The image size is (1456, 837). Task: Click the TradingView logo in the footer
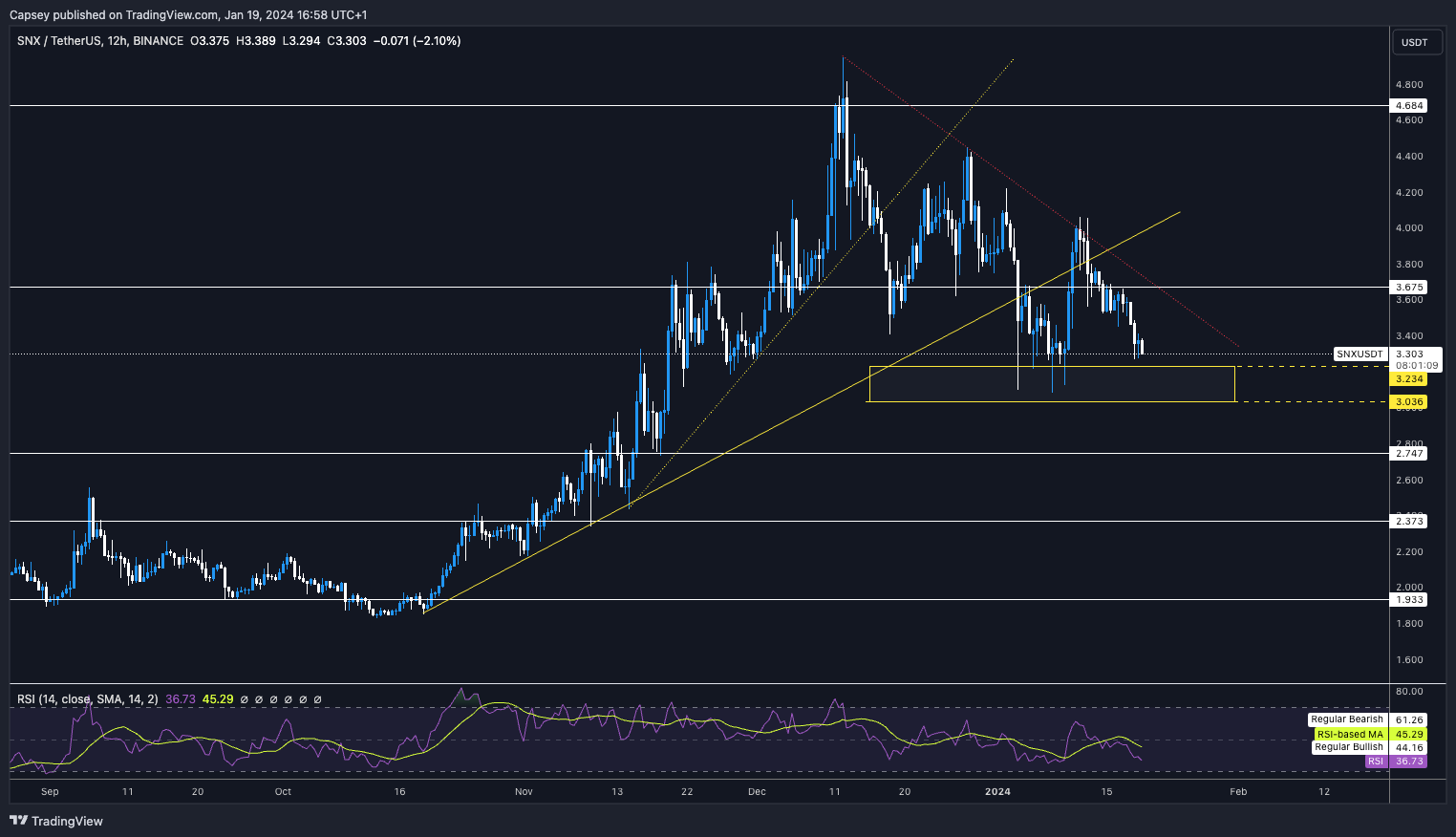point(56,821)
